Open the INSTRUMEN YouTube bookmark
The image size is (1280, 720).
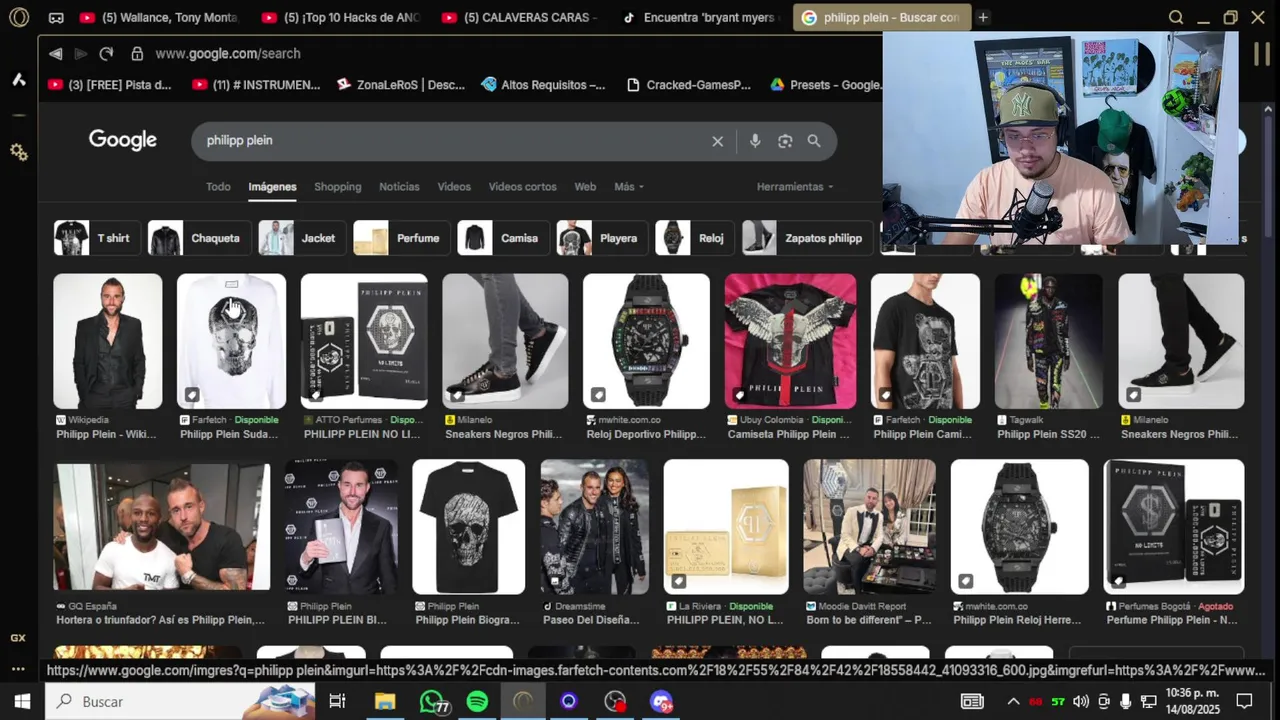pos(256,85)
